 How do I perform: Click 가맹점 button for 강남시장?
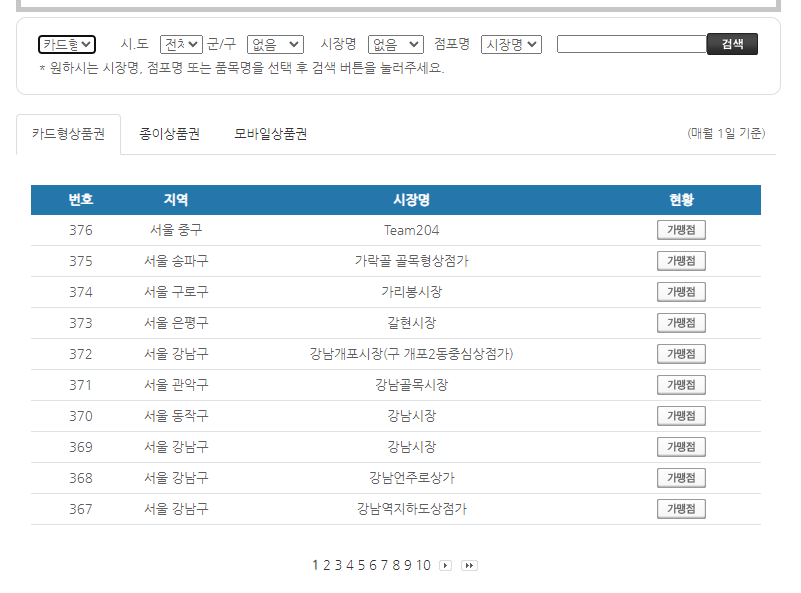tap(680, 415)
